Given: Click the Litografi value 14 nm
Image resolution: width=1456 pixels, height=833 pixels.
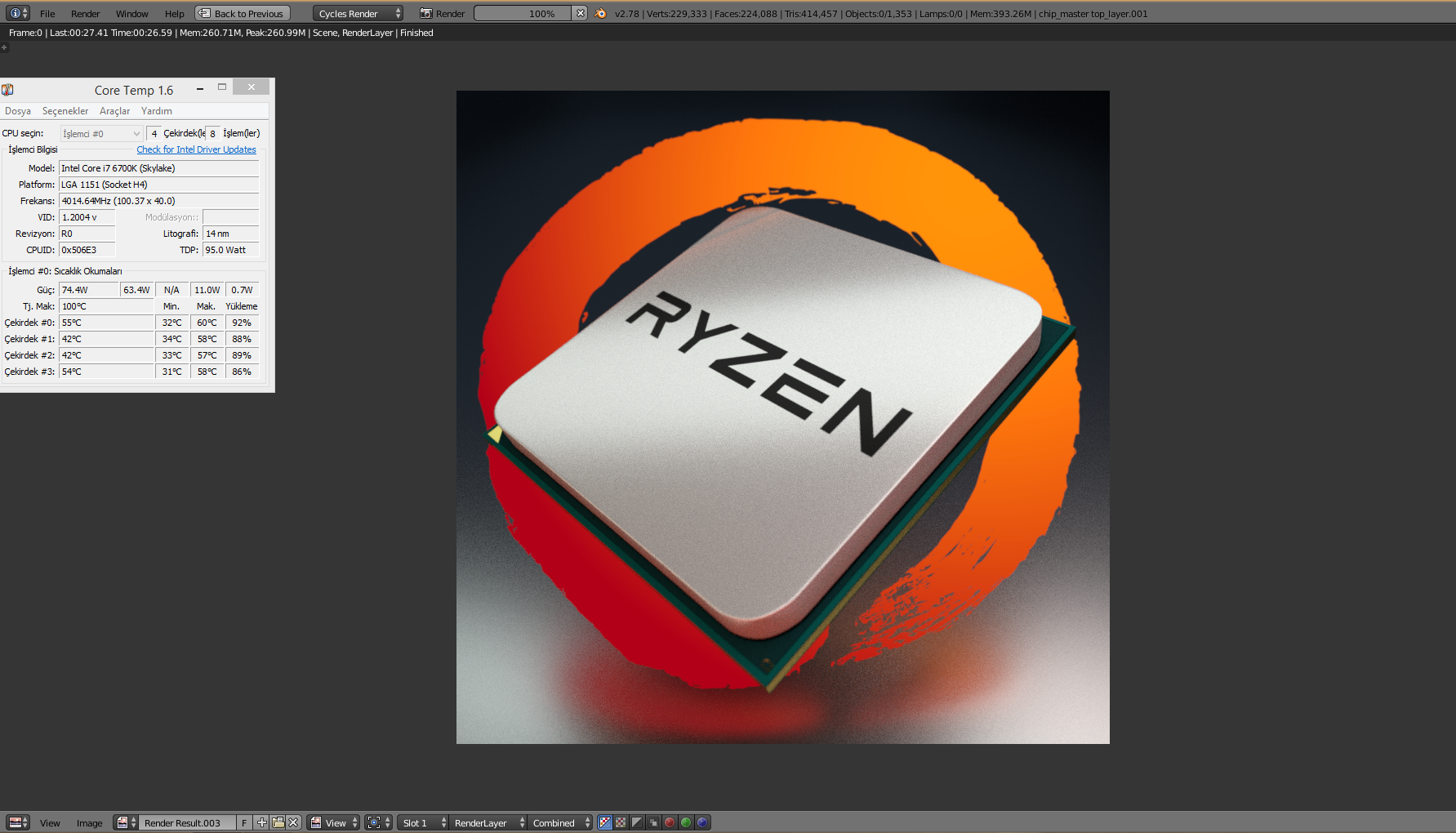Looking at the screenshot, I should (230, 234).
